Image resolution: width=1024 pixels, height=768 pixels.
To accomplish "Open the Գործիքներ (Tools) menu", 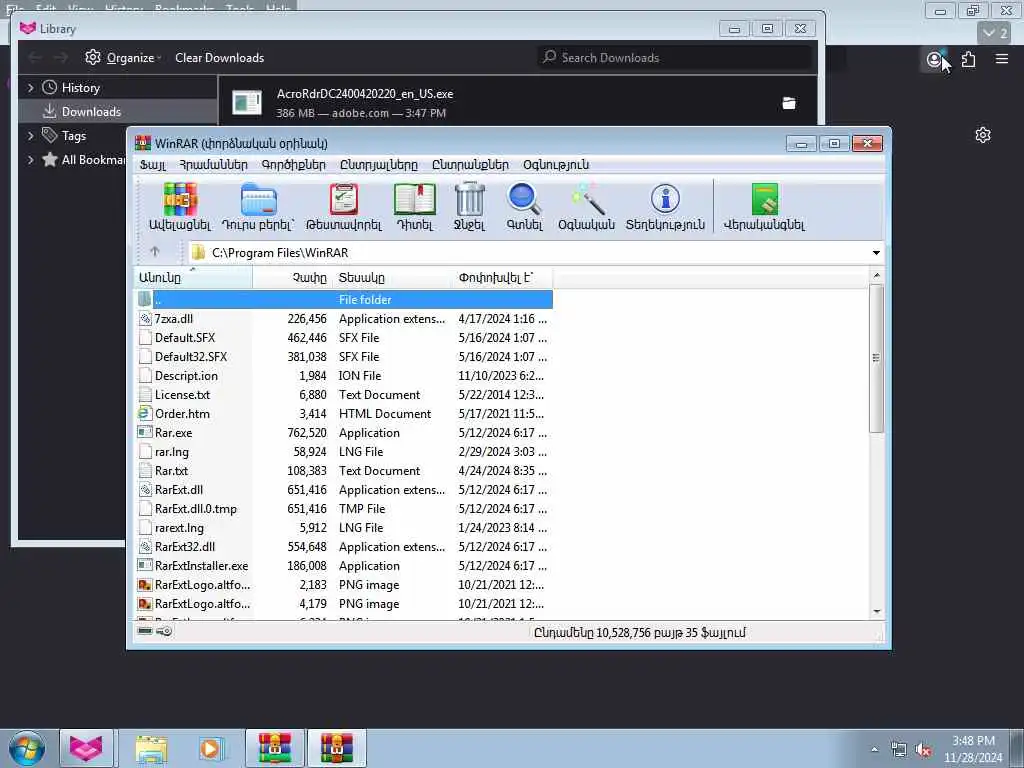I will coord(293,165).
